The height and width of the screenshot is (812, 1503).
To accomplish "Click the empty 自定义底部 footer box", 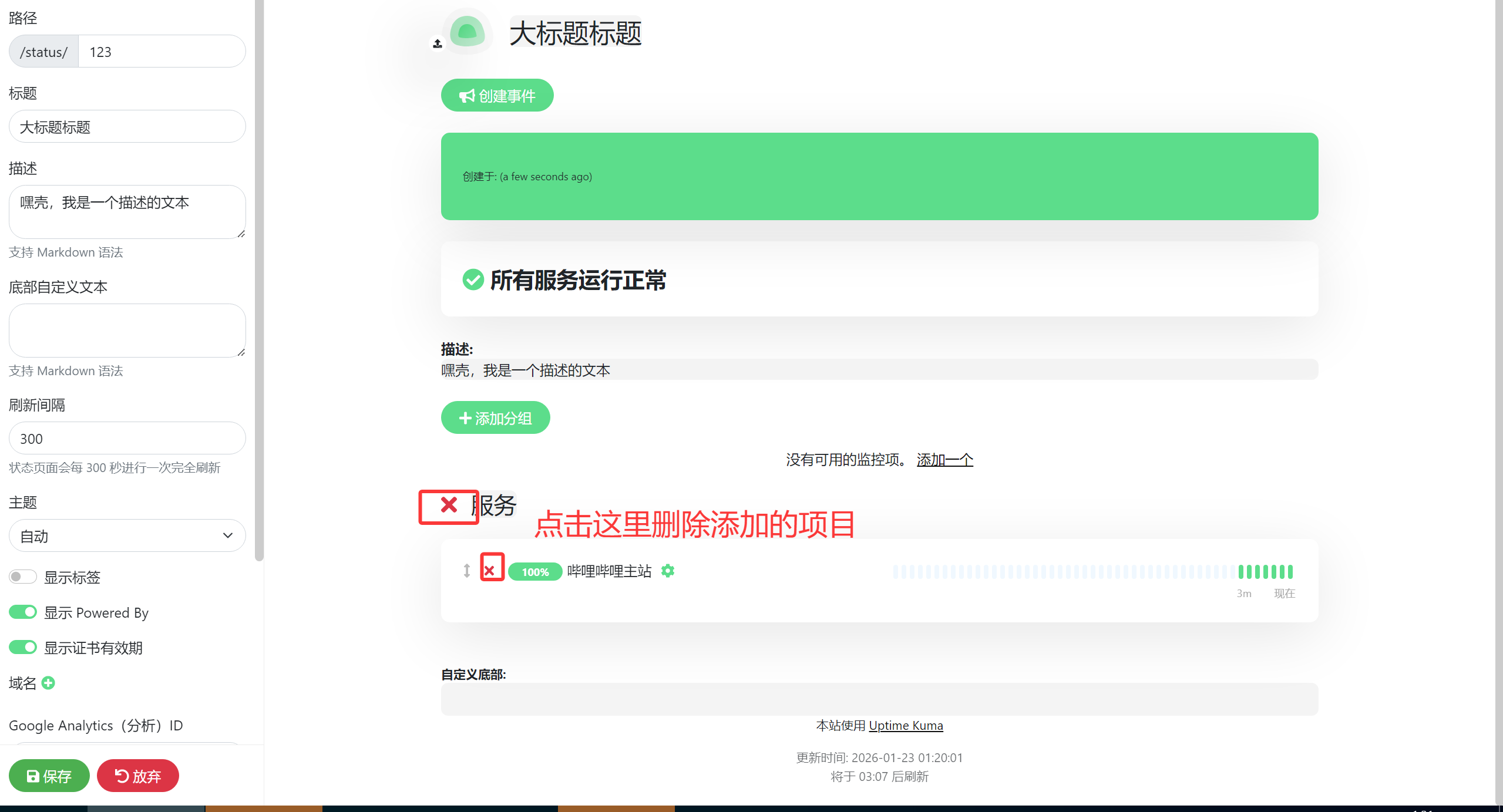I will coord(879,699).
